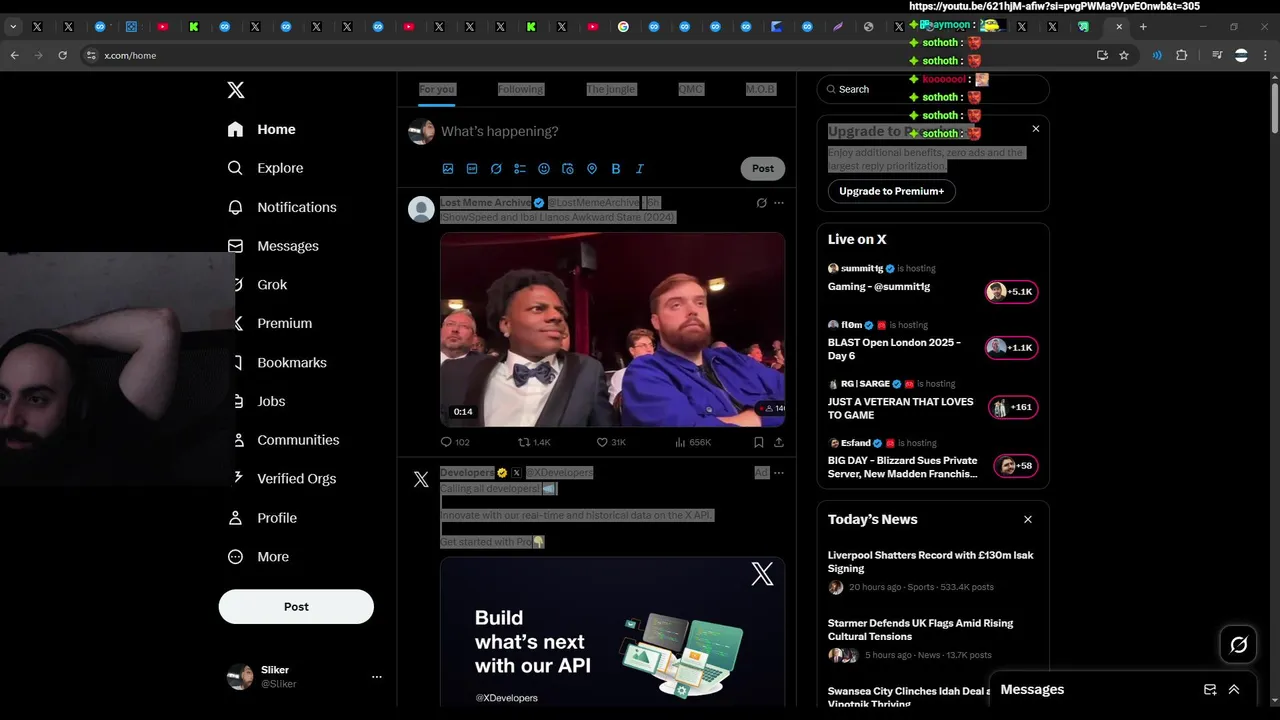Click the gray Post button in composer
Screen dimensions: 1280x720
pyautogui.click(x=763, y=169)
